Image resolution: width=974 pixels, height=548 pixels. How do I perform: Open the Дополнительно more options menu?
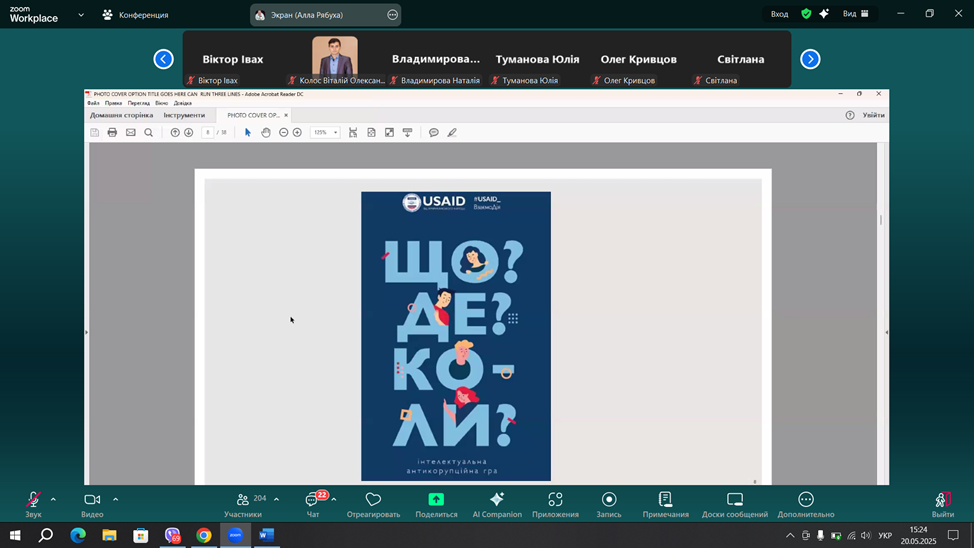(806, 501)
